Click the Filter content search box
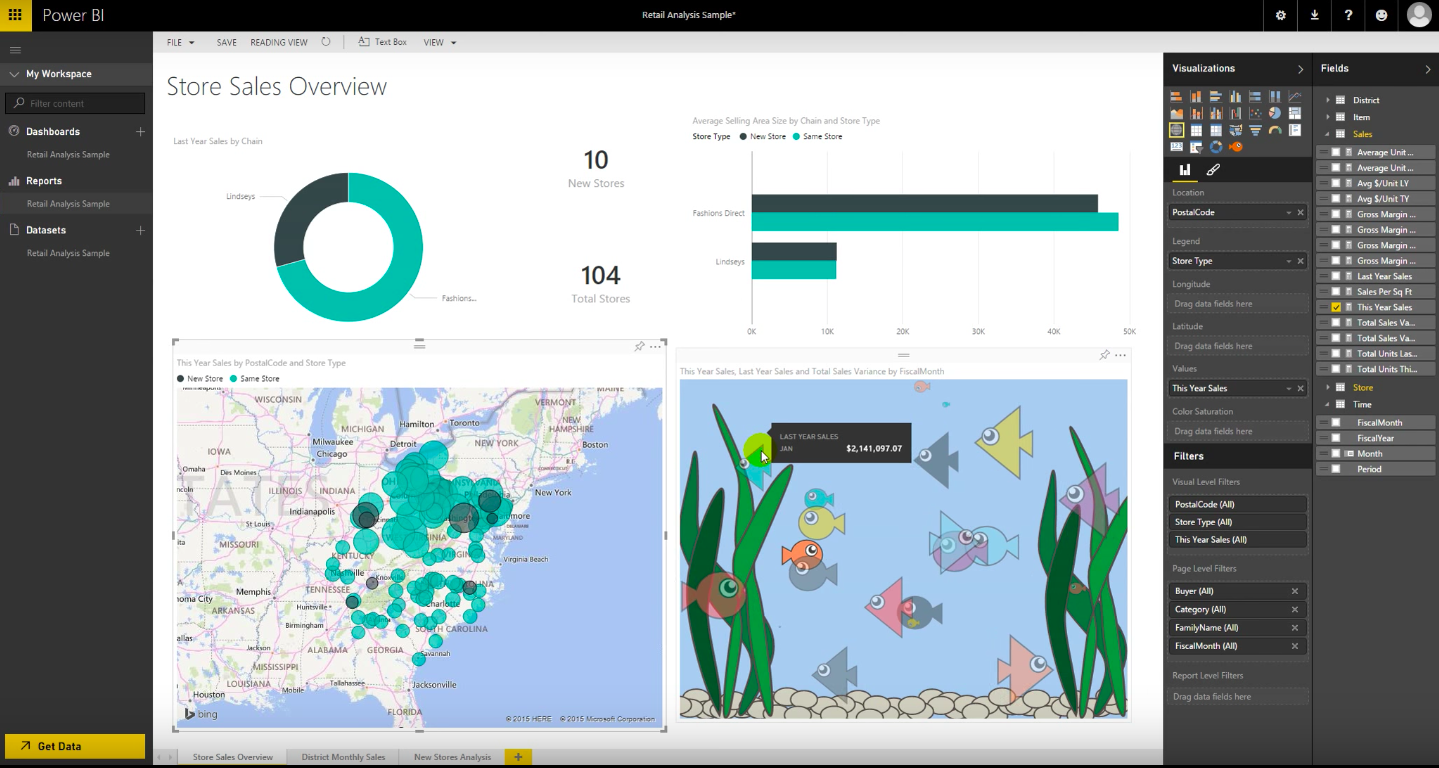Screen dimensions: 1439x768 (x=75, y=103)
